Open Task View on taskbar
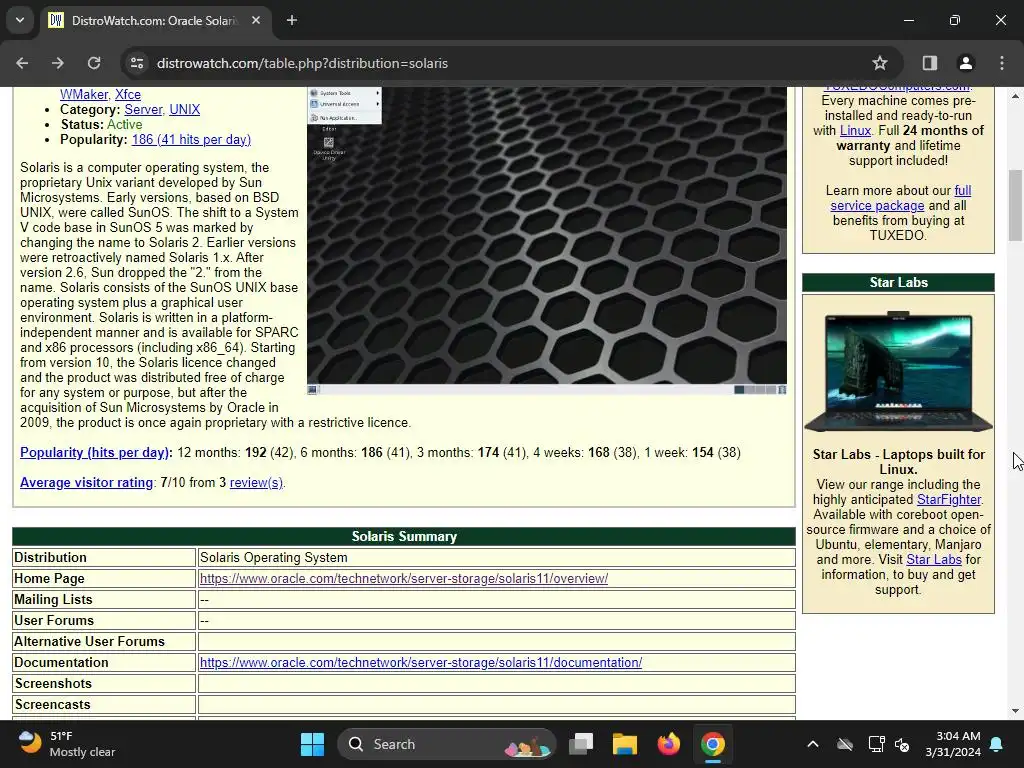Screen dimensions: 1024x768 coord(581,744)
